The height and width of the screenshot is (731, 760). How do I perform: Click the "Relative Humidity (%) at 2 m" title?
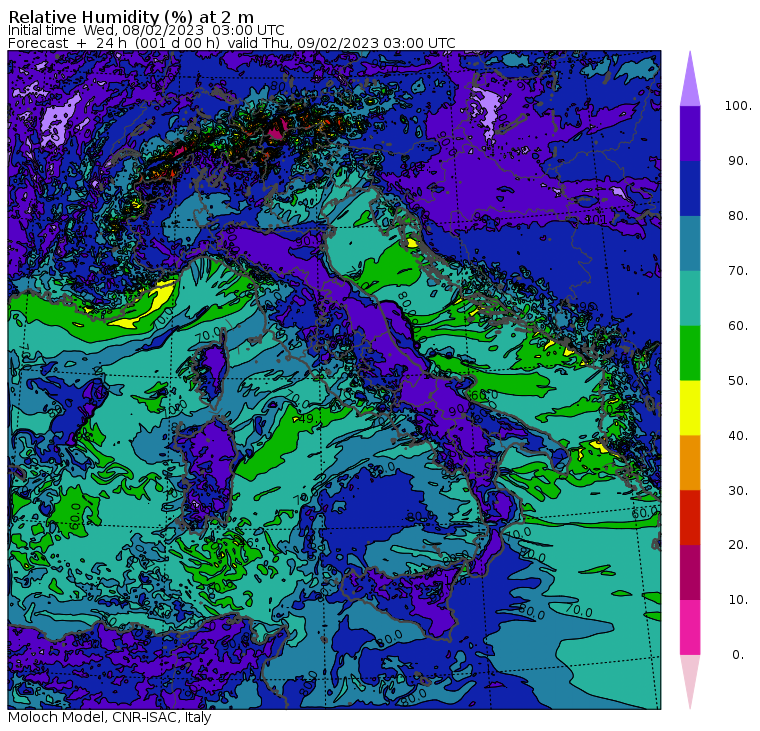point(131,16)
